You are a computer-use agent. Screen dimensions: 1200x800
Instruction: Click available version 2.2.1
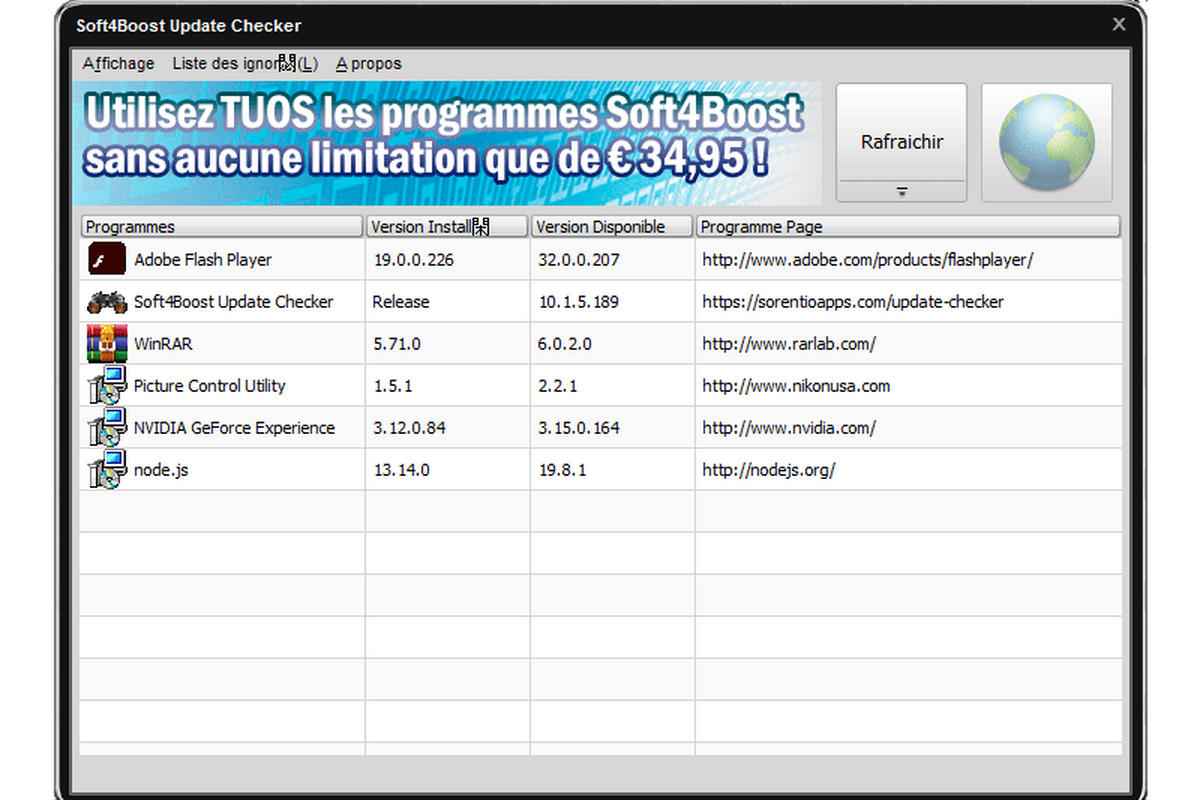click(x=556, y=386)
